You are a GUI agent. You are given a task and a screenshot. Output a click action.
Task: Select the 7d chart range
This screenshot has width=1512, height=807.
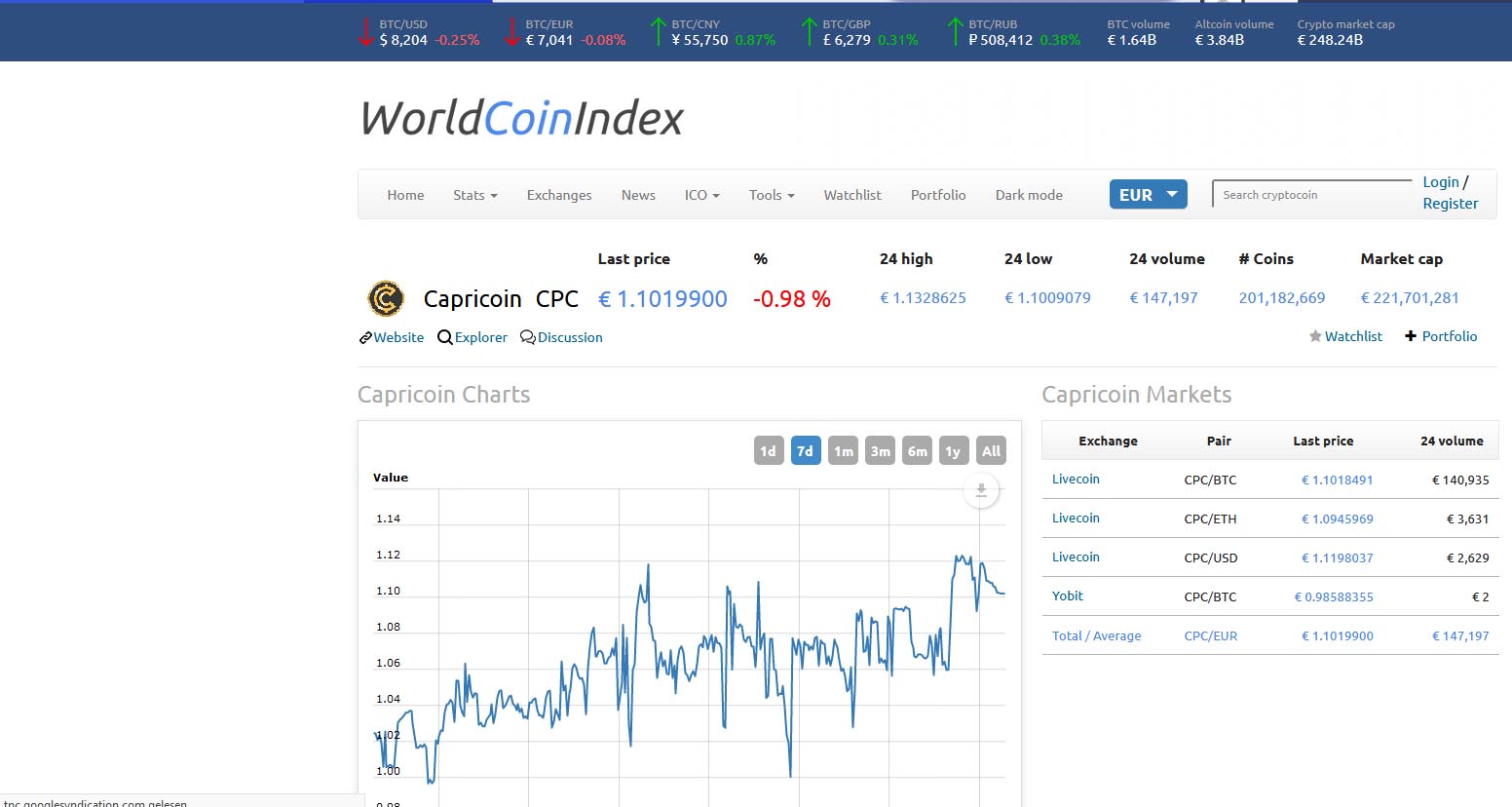[x=806, y=450]
